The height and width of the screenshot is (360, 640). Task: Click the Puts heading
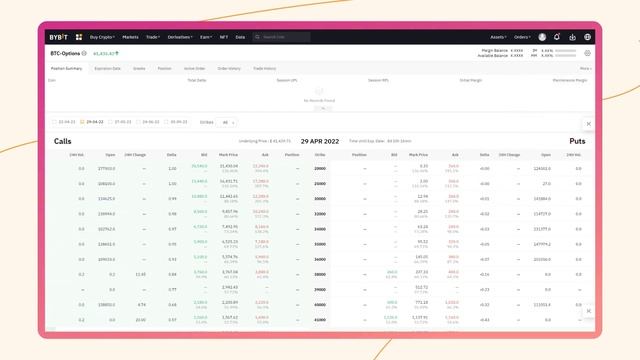577,141
